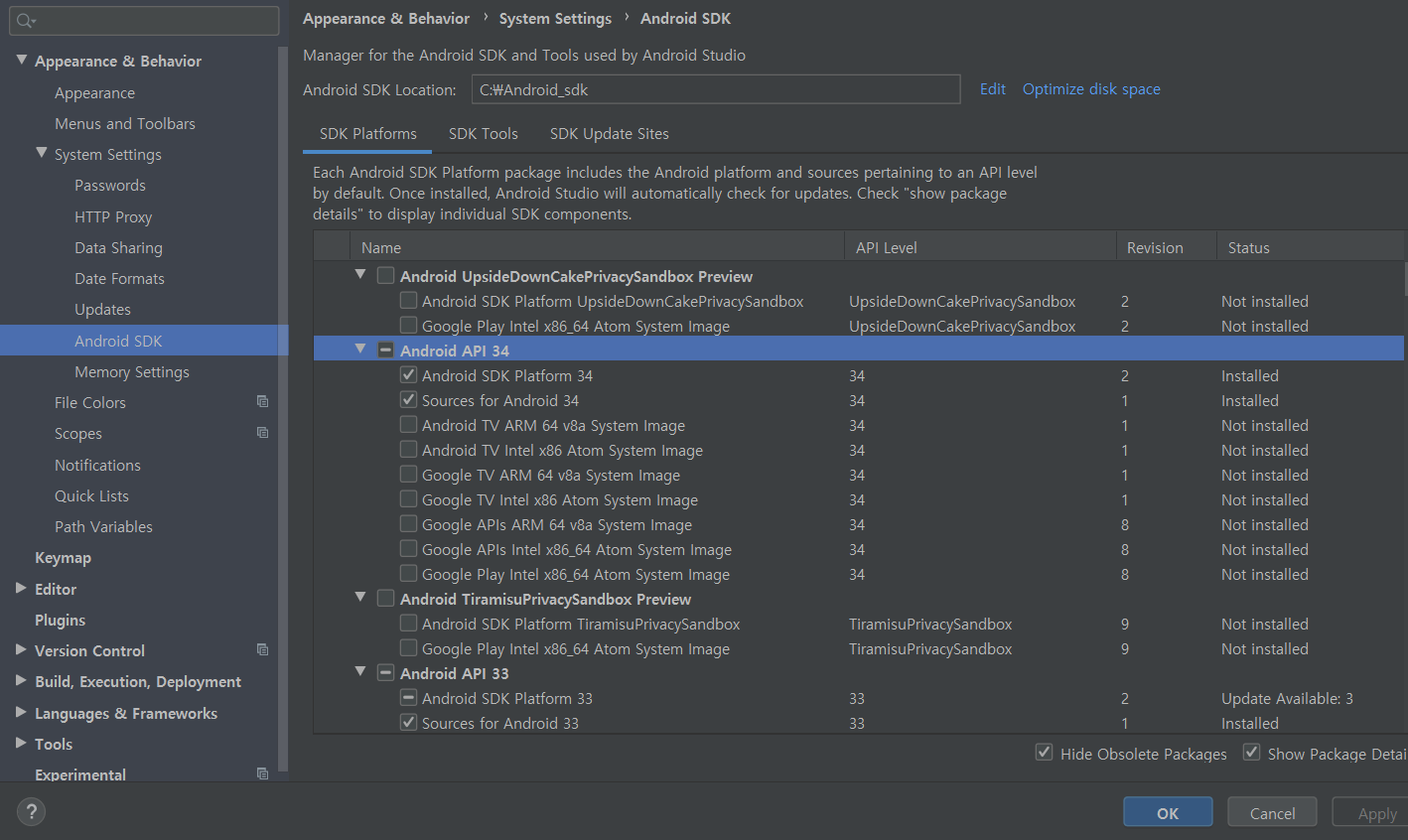The image size is (1408, 840).
Task: Check Android SDK Platform TiramisuPrivacySandbox
Action: pos(408,623)
